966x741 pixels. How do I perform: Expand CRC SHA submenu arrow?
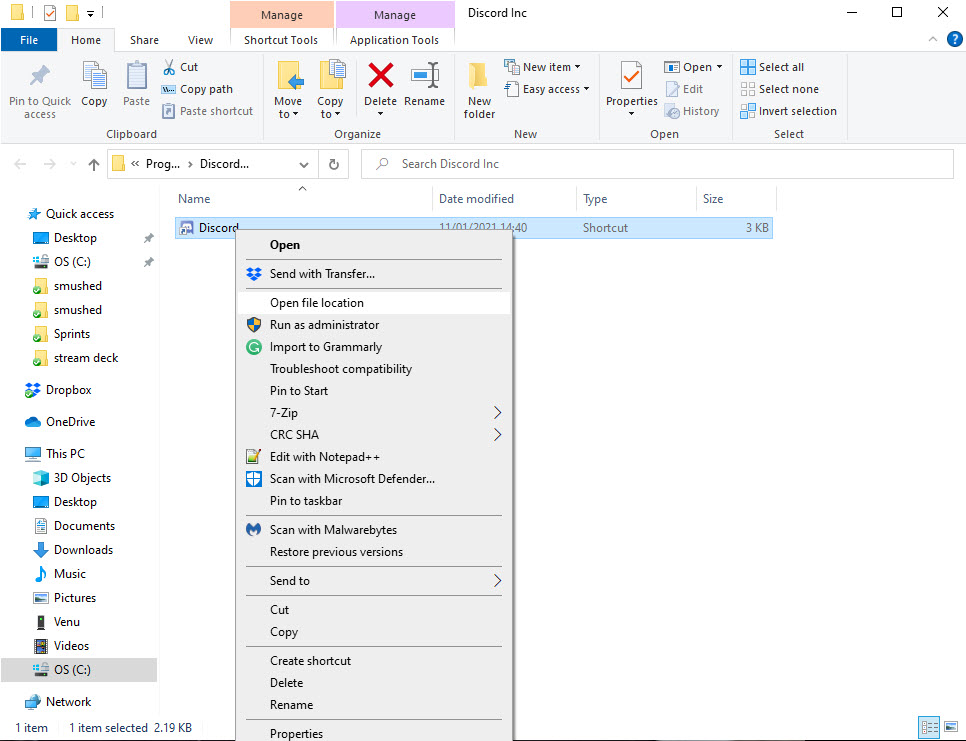[x=497, y=435]
